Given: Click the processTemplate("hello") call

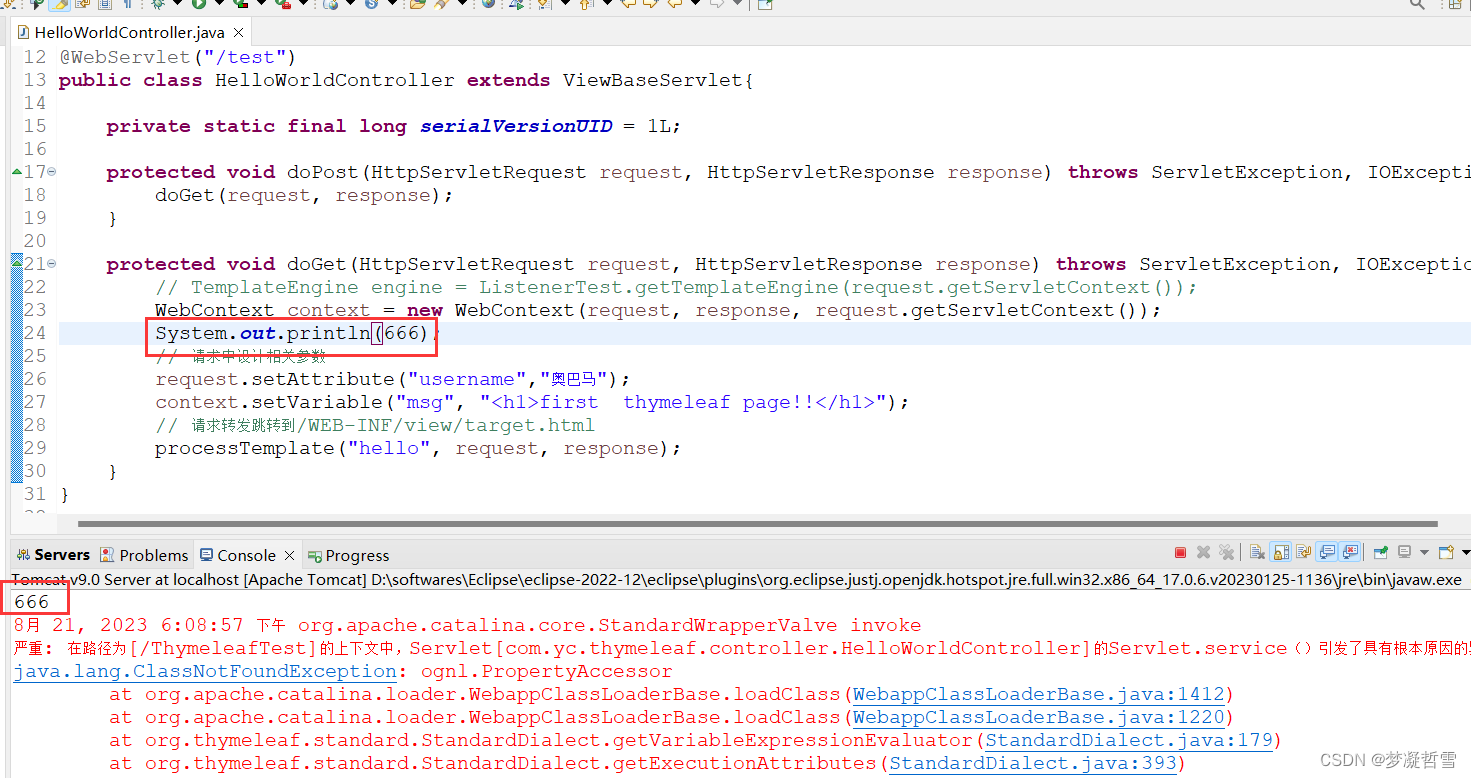Looking at the screenshot, I should [x=418, y=448].
